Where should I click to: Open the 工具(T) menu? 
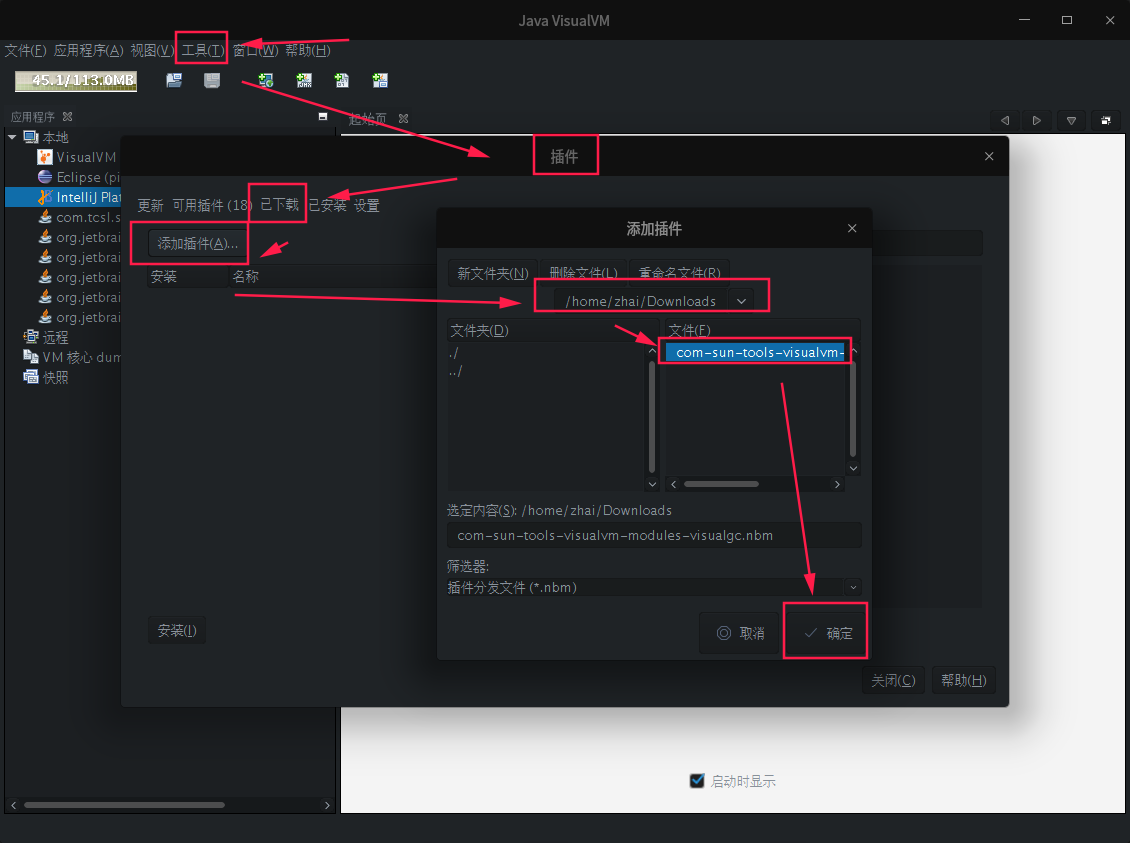pos(203,50)
